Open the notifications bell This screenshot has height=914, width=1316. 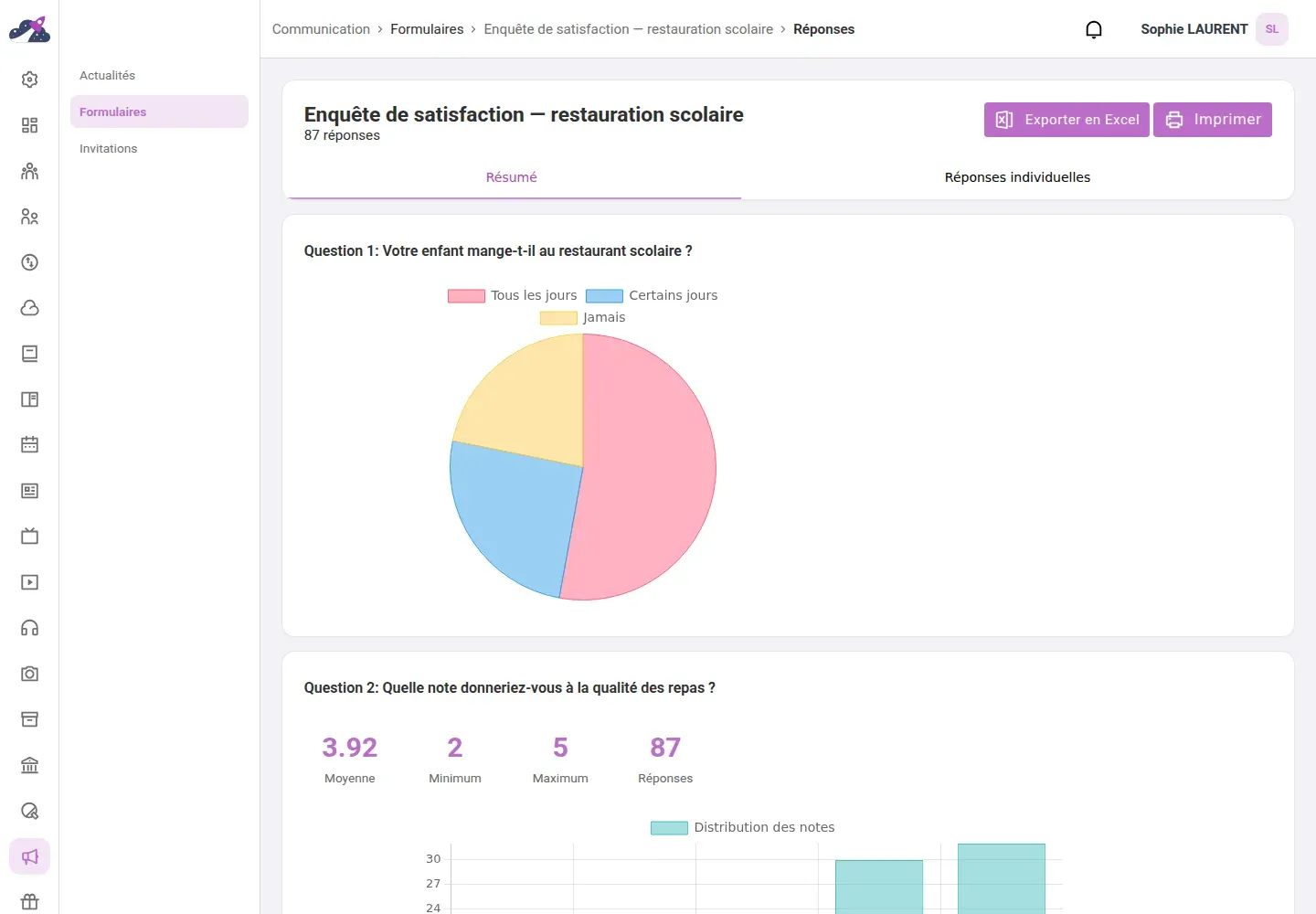click(x=1094, y=29)
